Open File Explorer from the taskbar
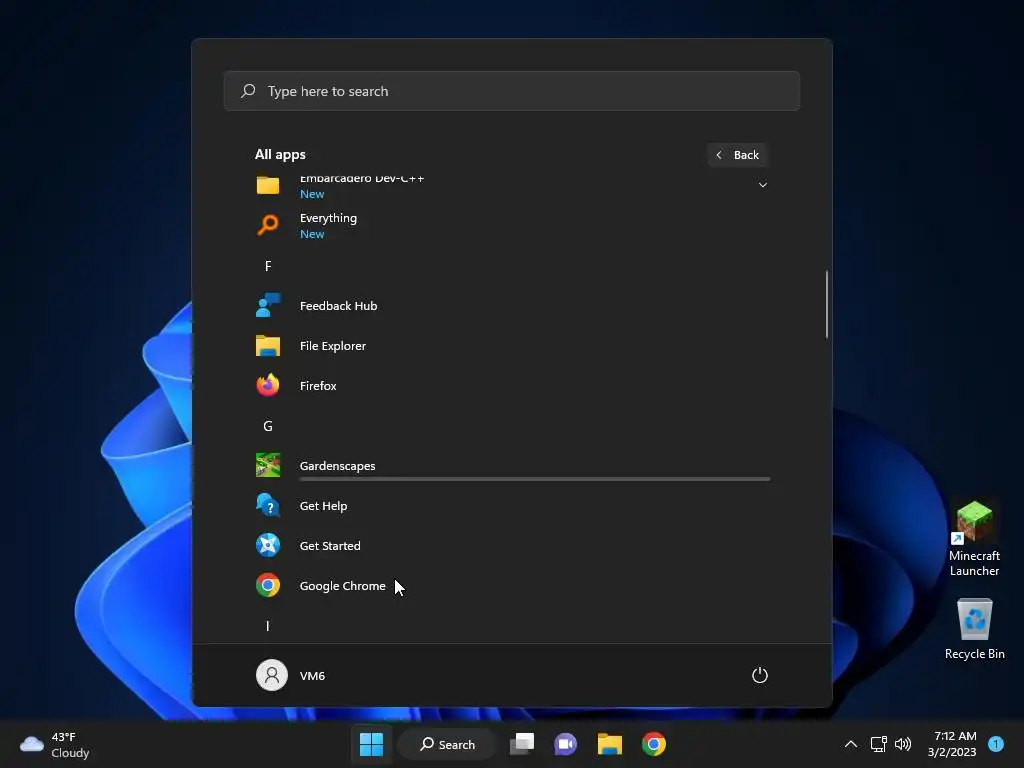 click(x=609, y=744)
